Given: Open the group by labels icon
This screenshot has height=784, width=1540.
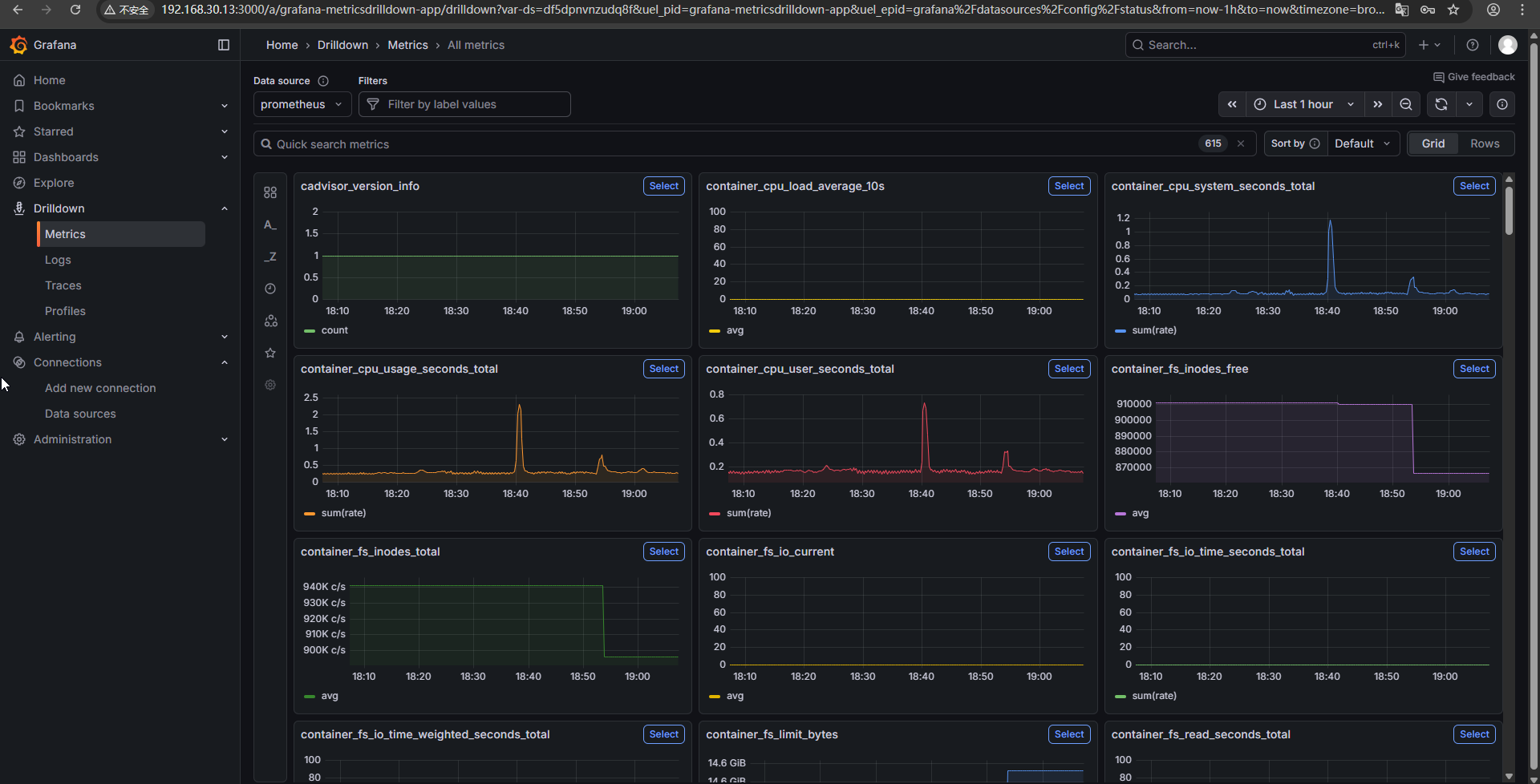Looking at the screenshot, I should click(x=270, y=321).
